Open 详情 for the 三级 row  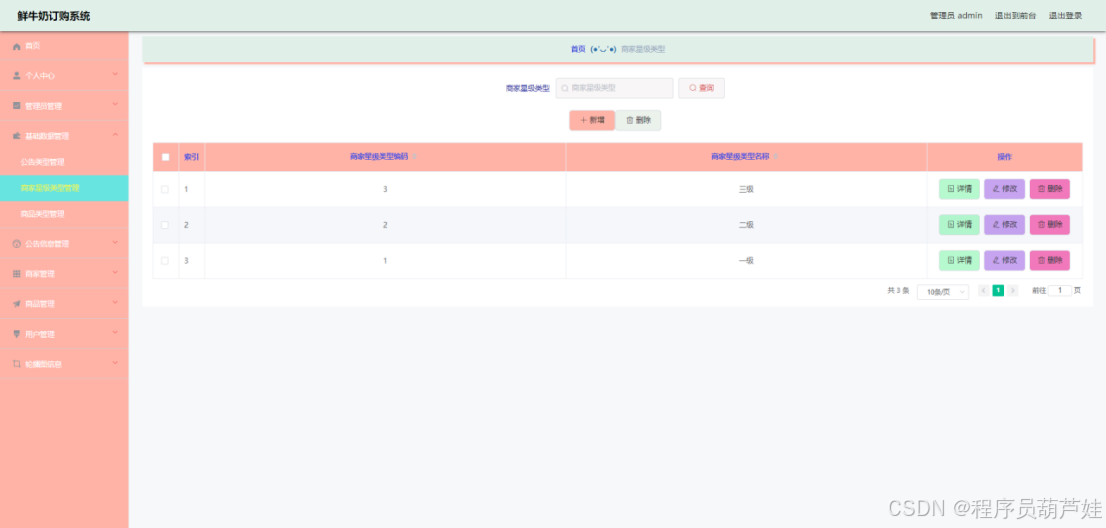click(959, 189)
